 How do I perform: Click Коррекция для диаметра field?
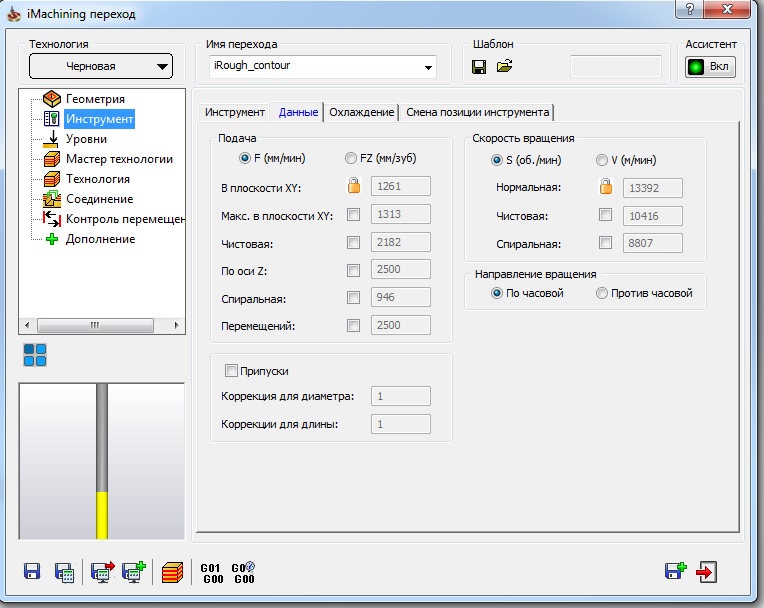401,396
